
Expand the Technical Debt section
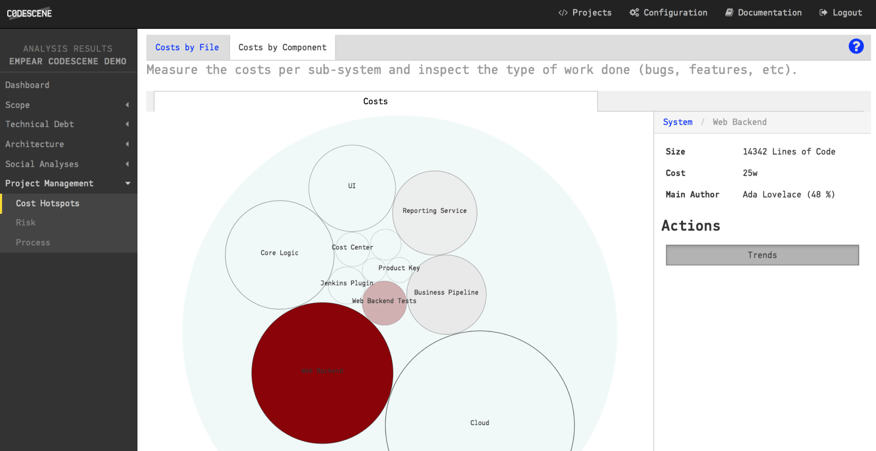click(x=68, y=124)
